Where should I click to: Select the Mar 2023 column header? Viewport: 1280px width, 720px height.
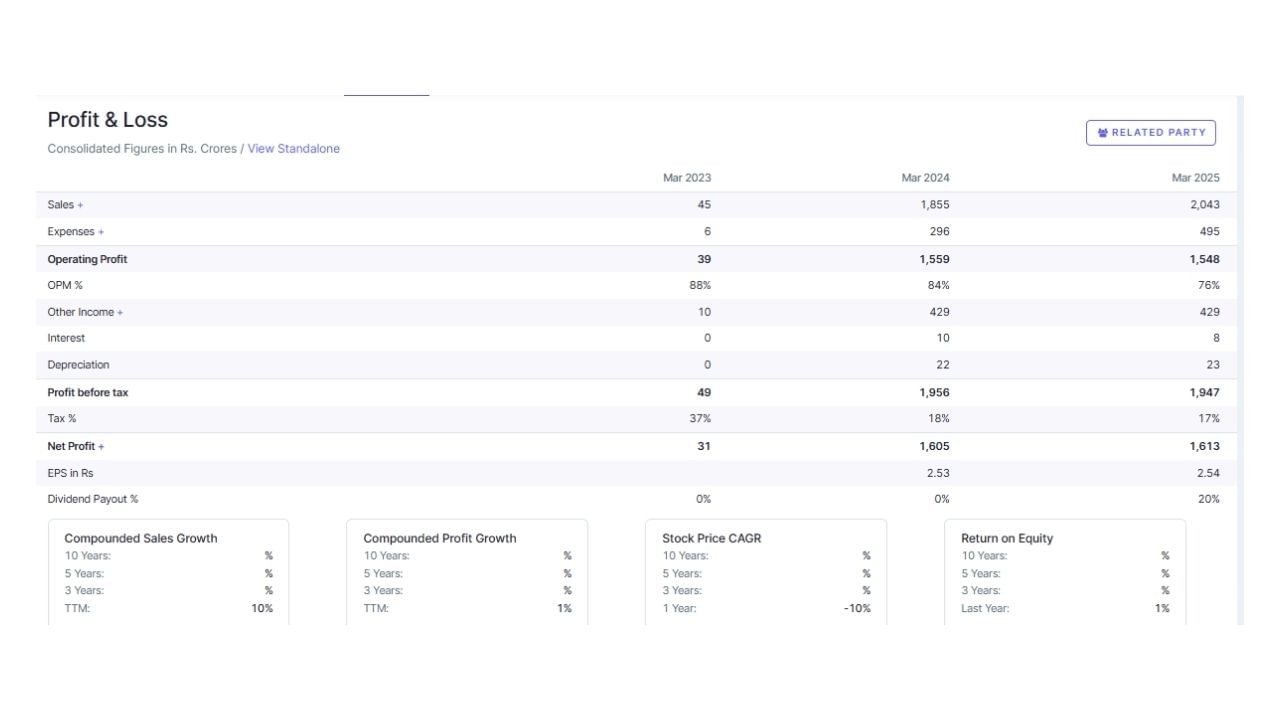[687, 178]
